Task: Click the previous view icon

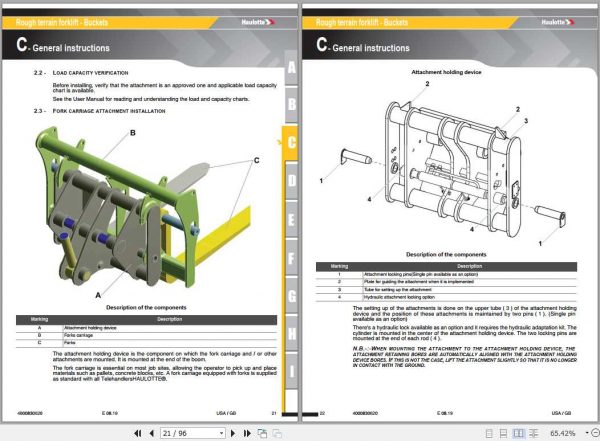Action: click(x=262, y=433)
